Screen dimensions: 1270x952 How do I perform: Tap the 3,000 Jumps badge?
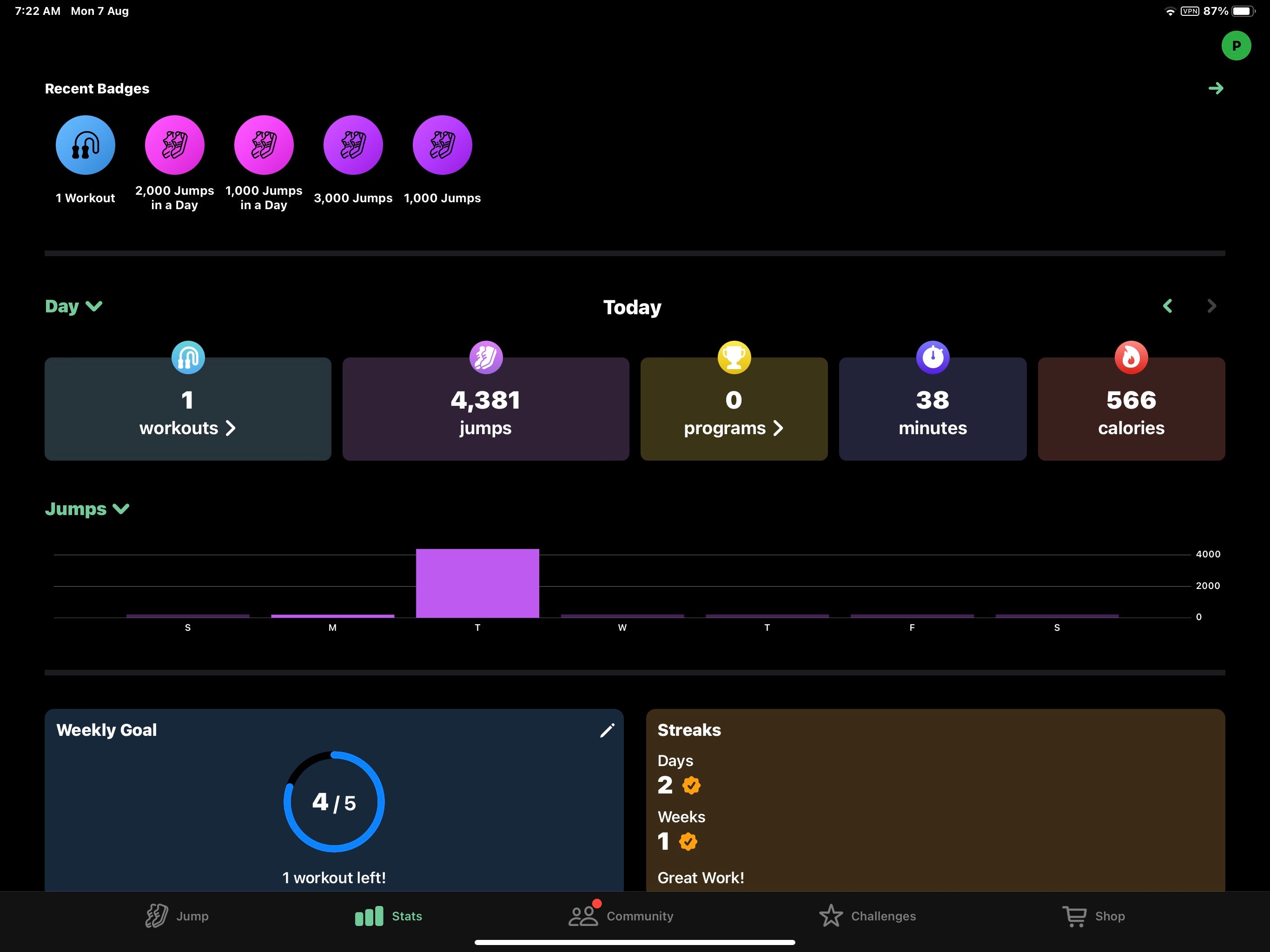pos(353,145)
